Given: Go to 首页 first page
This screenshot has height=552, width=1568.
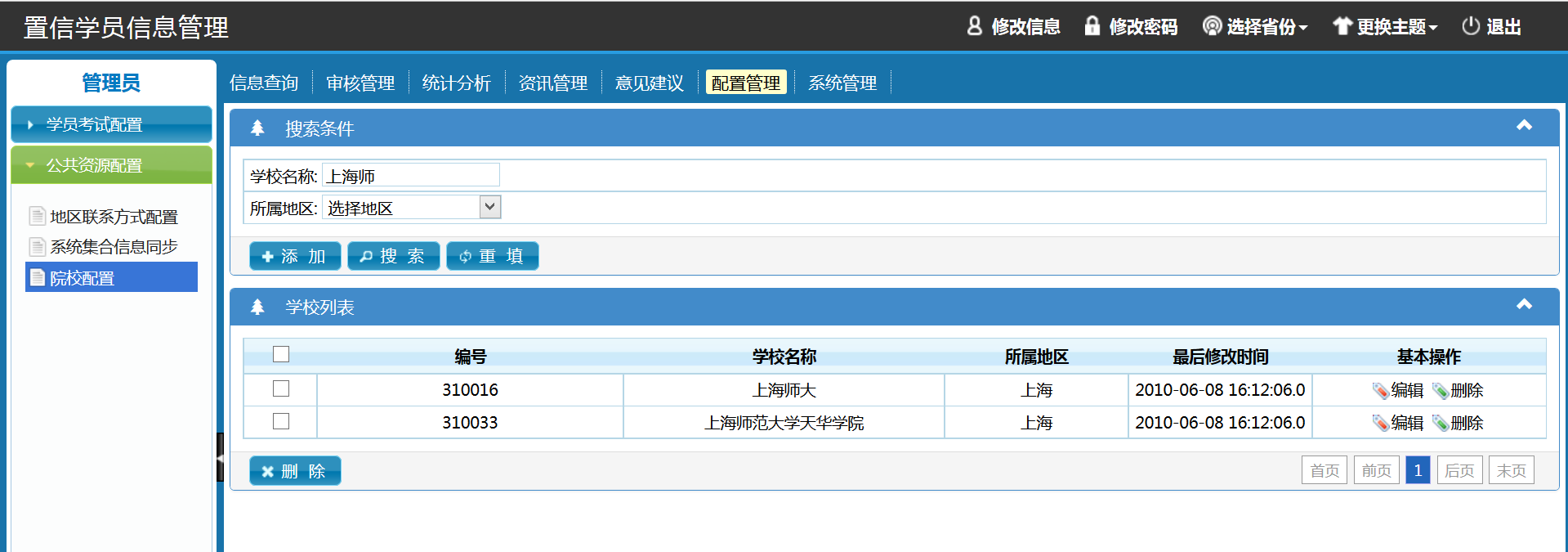Looking at the screenshot, I should (1325, 470).
